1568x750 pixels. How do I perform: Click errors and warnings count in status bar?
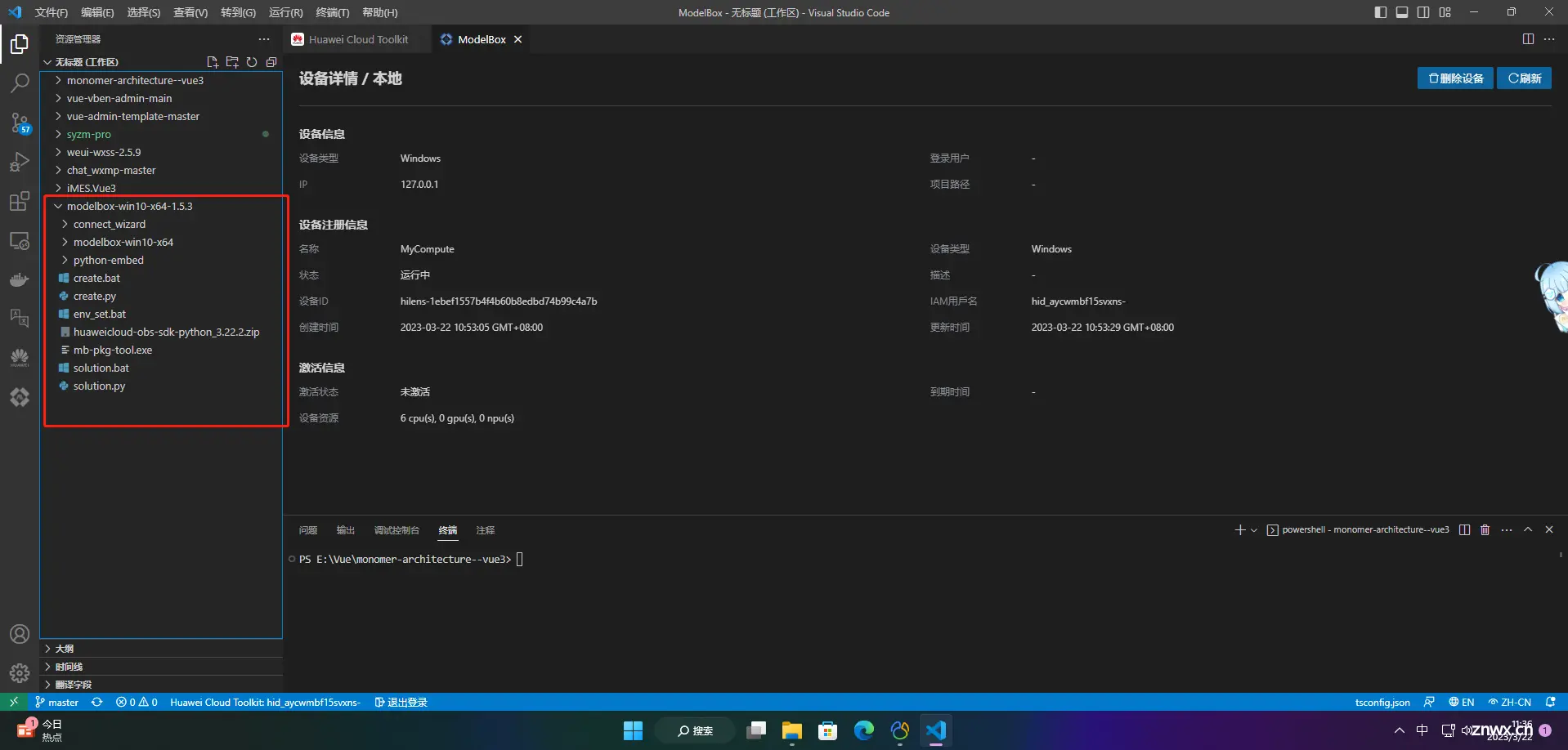tap(137, 702)
